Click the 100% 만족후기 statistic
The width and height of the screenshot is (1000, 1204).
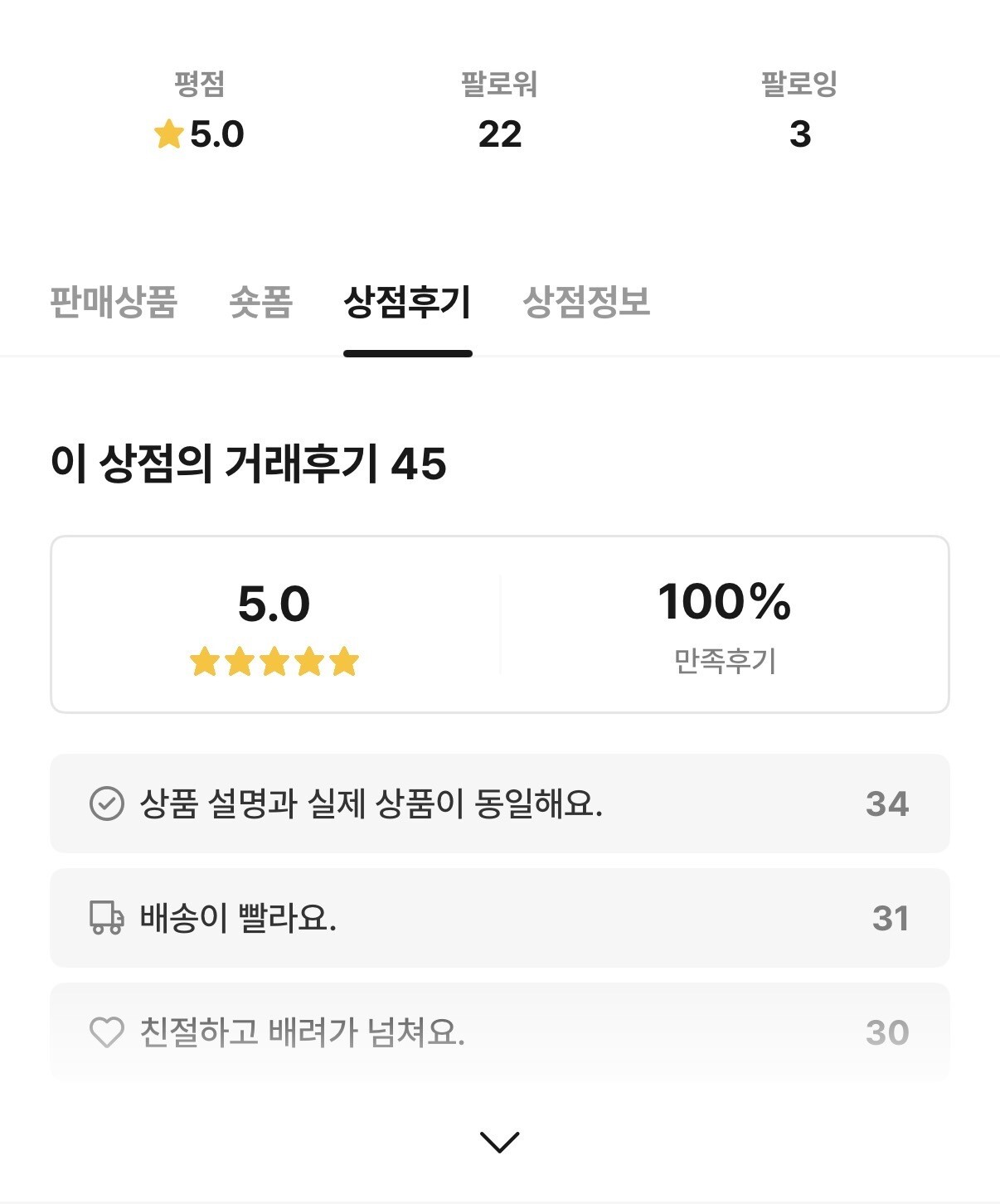[724, 624]
